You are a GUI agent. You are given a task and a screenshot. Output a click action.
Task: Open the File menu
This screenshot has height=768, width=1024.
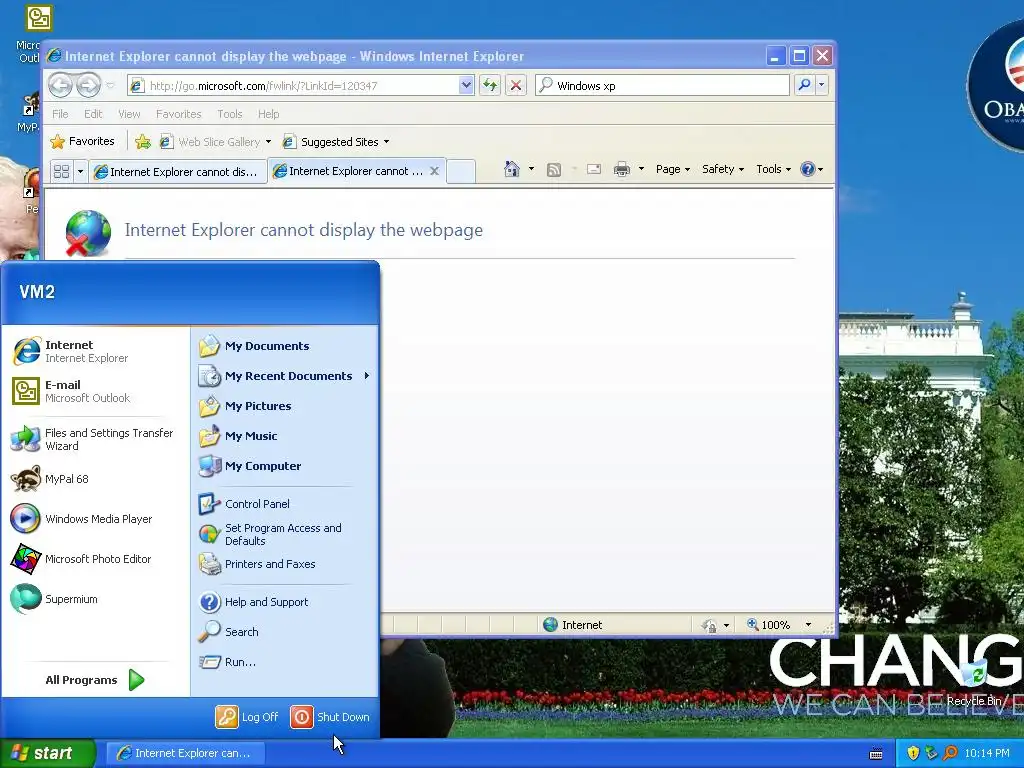pyautogui.click(x=60, y=114)
